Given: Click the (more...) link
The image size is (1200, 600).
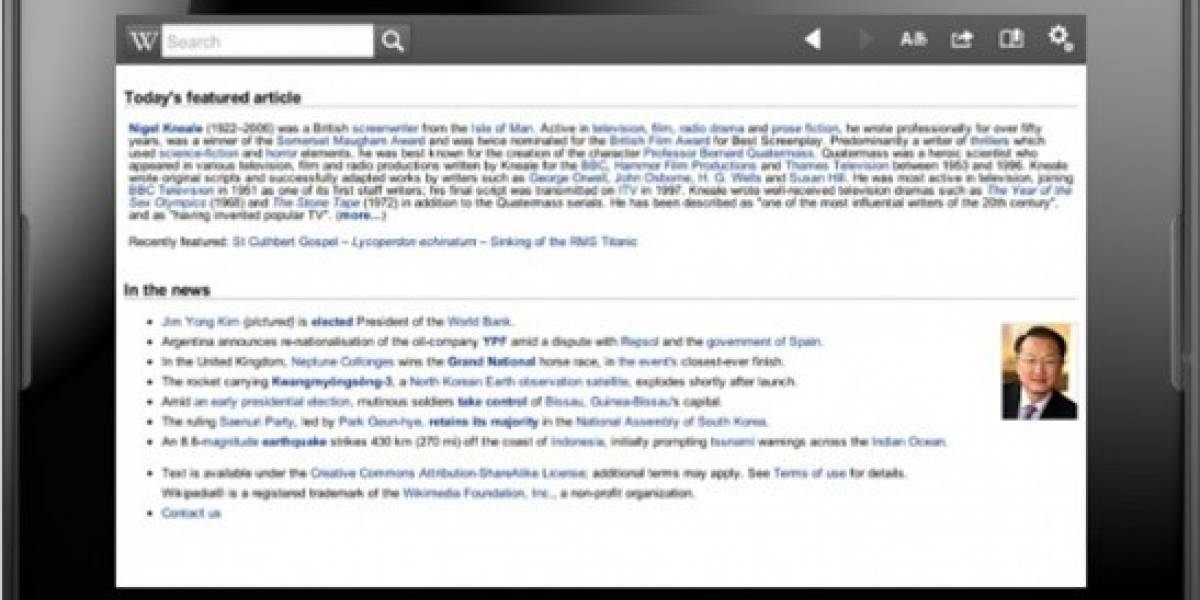Looking at the screenshot, I should 359,214.
